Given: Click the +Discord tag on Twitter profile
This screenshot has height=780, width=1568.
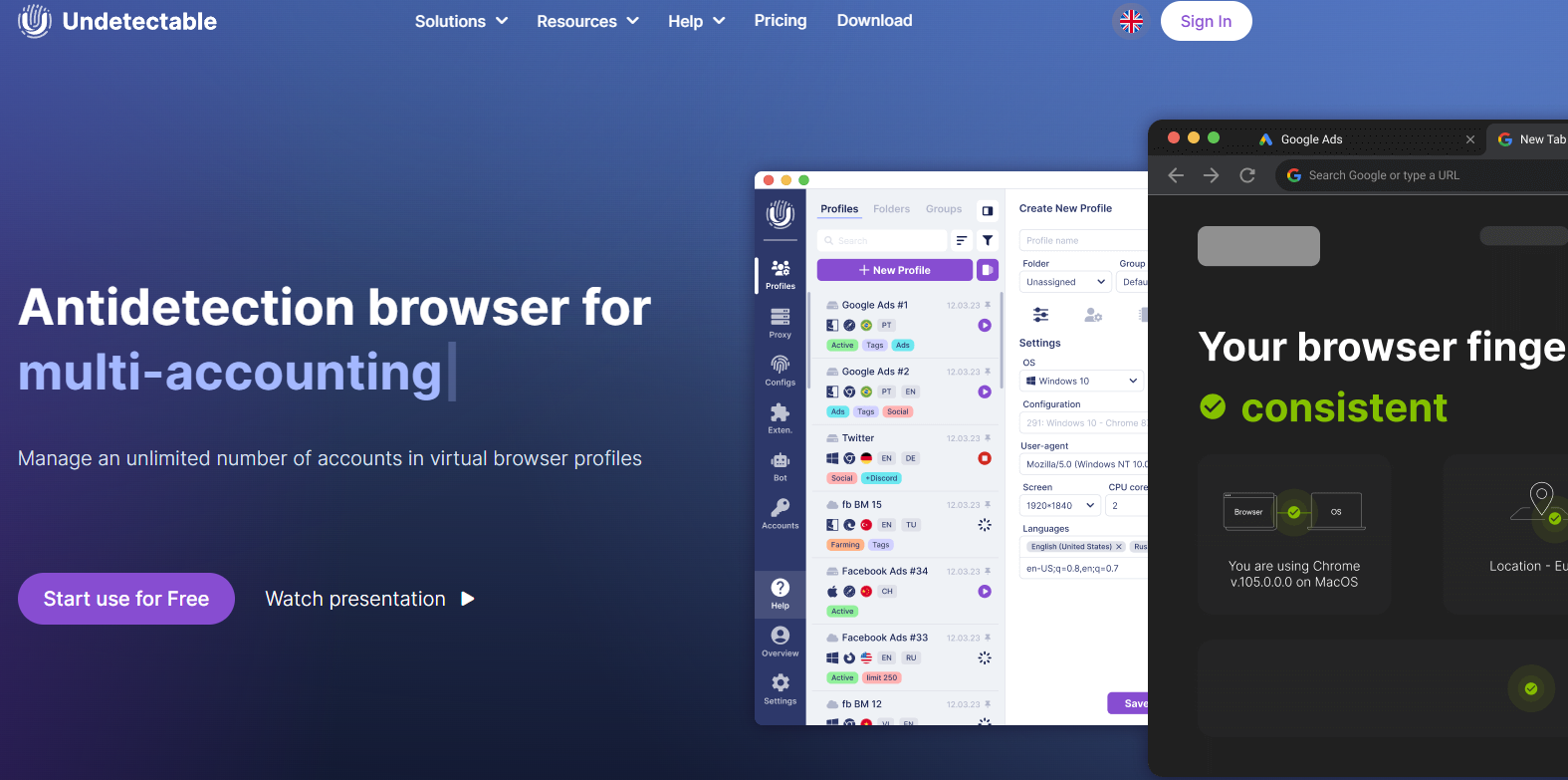Looking at the screenshot, I should 882,478.
